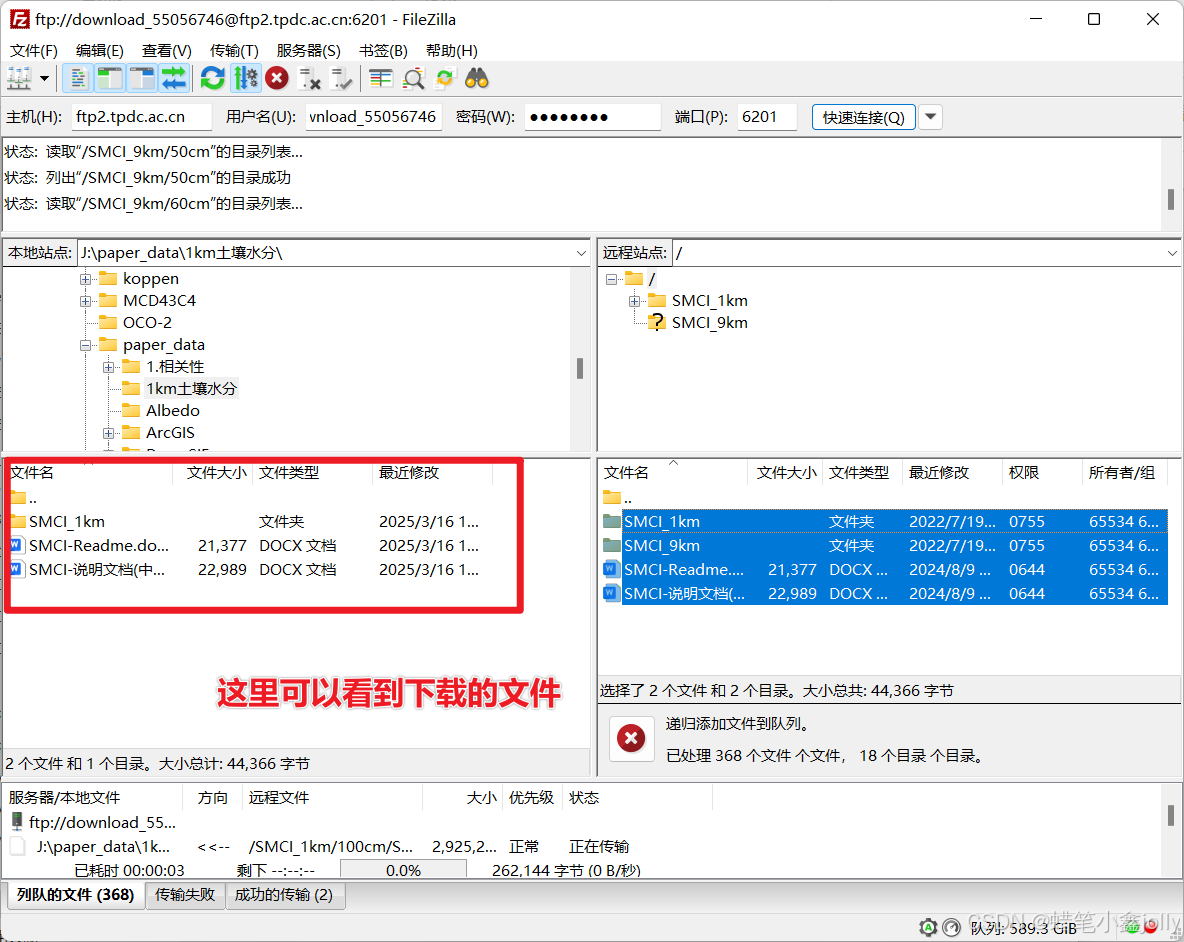Switch to 列队的文件 (368) tab

[x=76, y=894]
